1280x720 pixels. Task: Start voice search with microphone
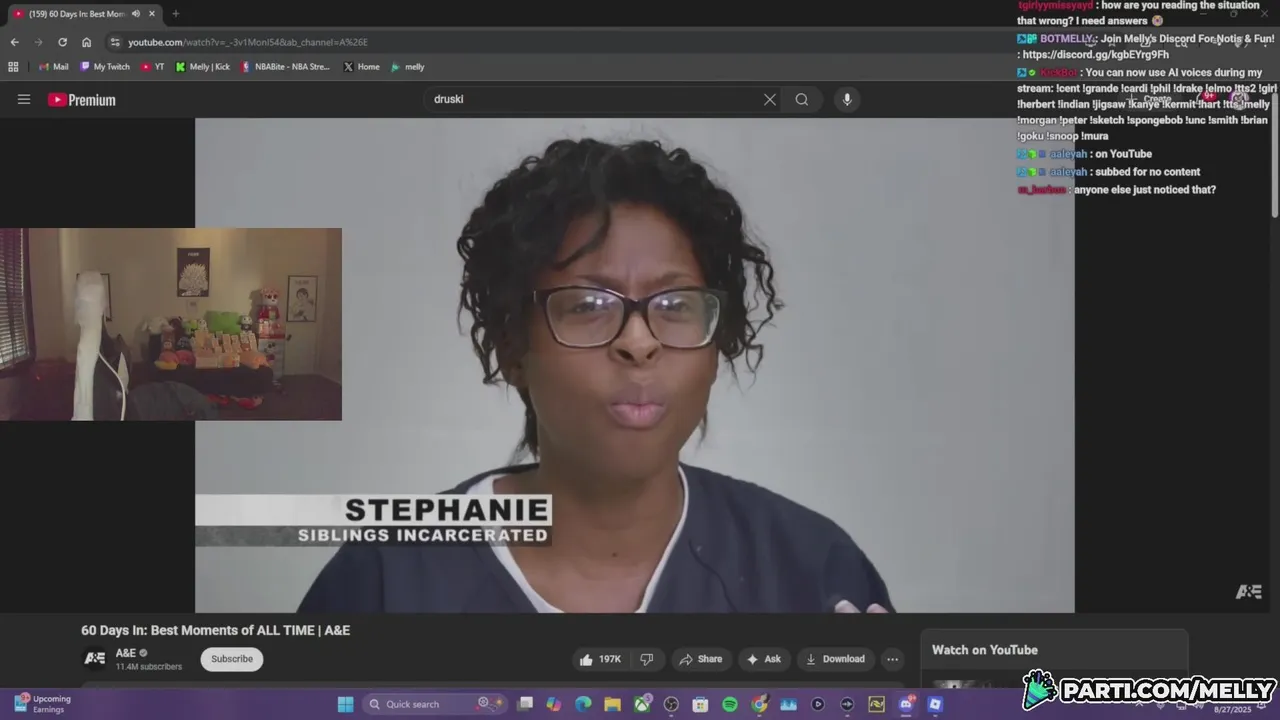tap(847, 99)
